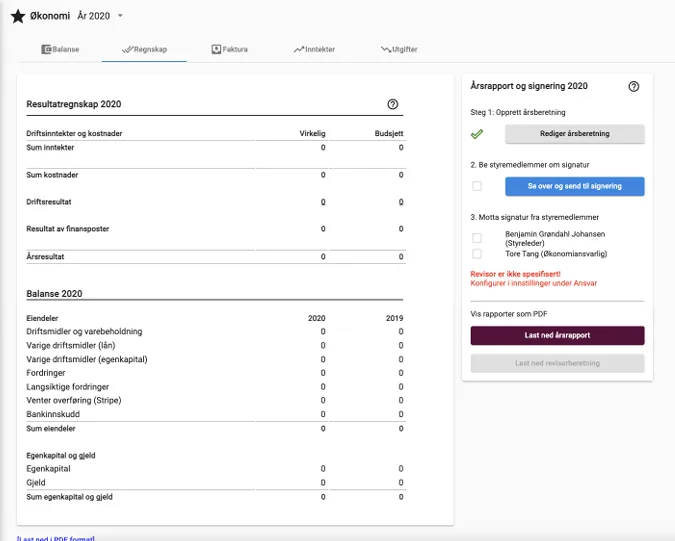
Task: Click the Virkelig column header
Action: click(313, 133)
